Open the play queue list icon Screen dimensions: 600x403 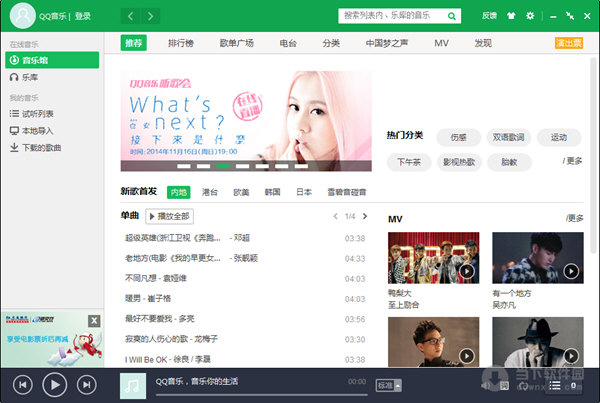[555, 385]
